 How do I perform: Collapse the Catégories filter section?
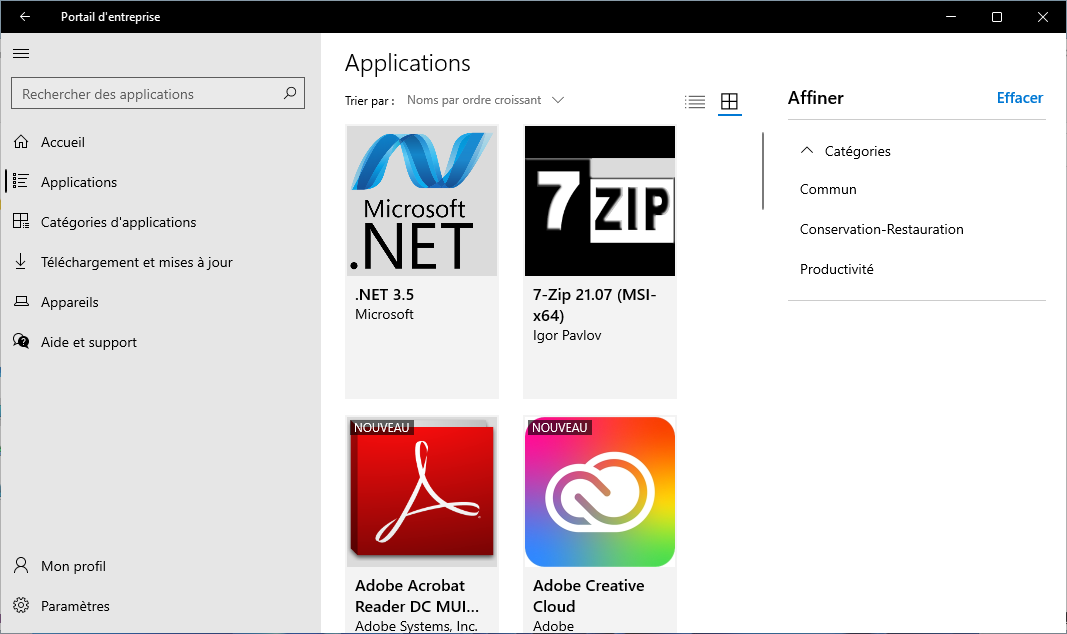845,151
